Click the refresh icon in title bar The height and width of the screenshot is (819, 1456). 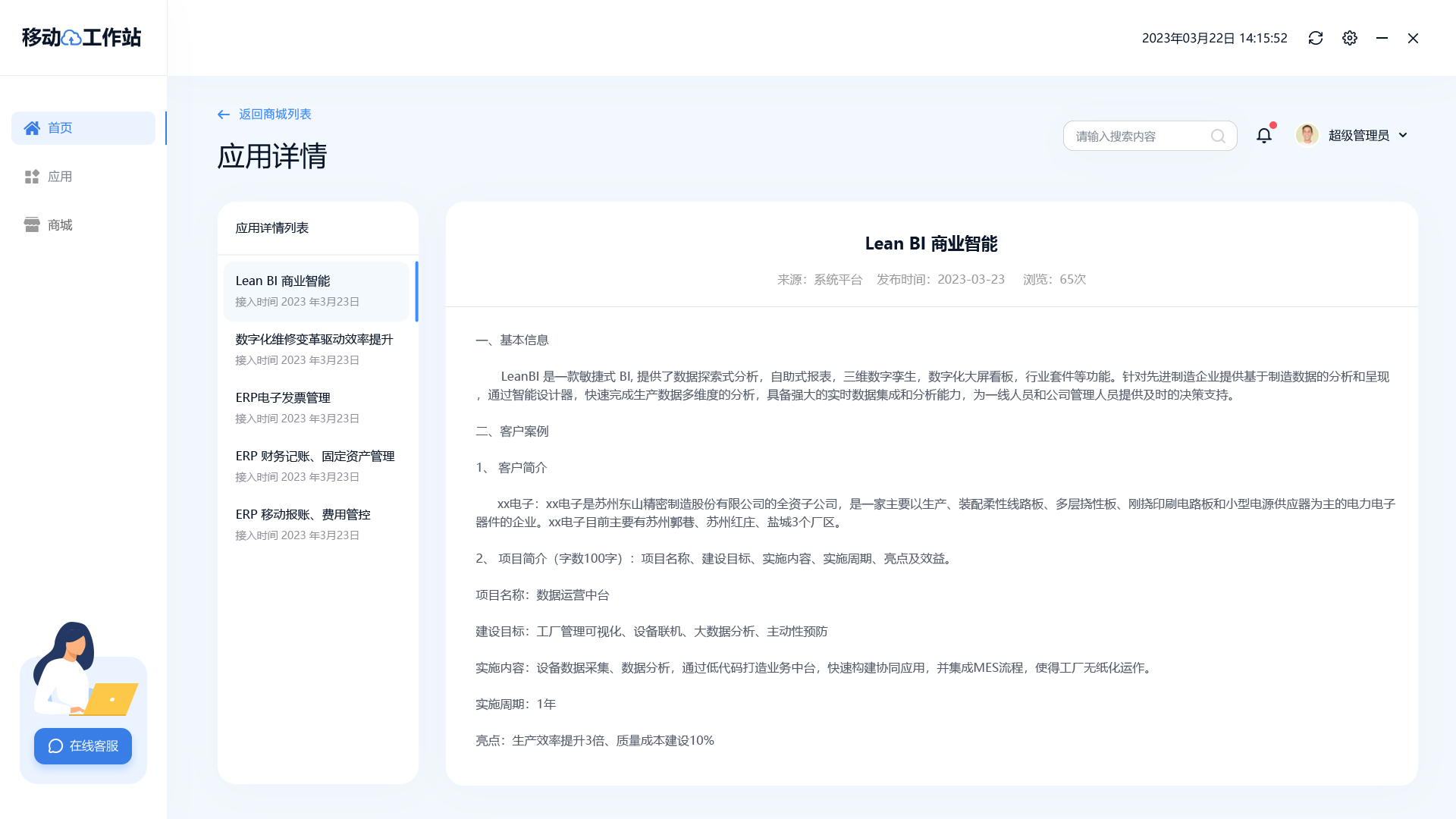[x=1316, y=38]
